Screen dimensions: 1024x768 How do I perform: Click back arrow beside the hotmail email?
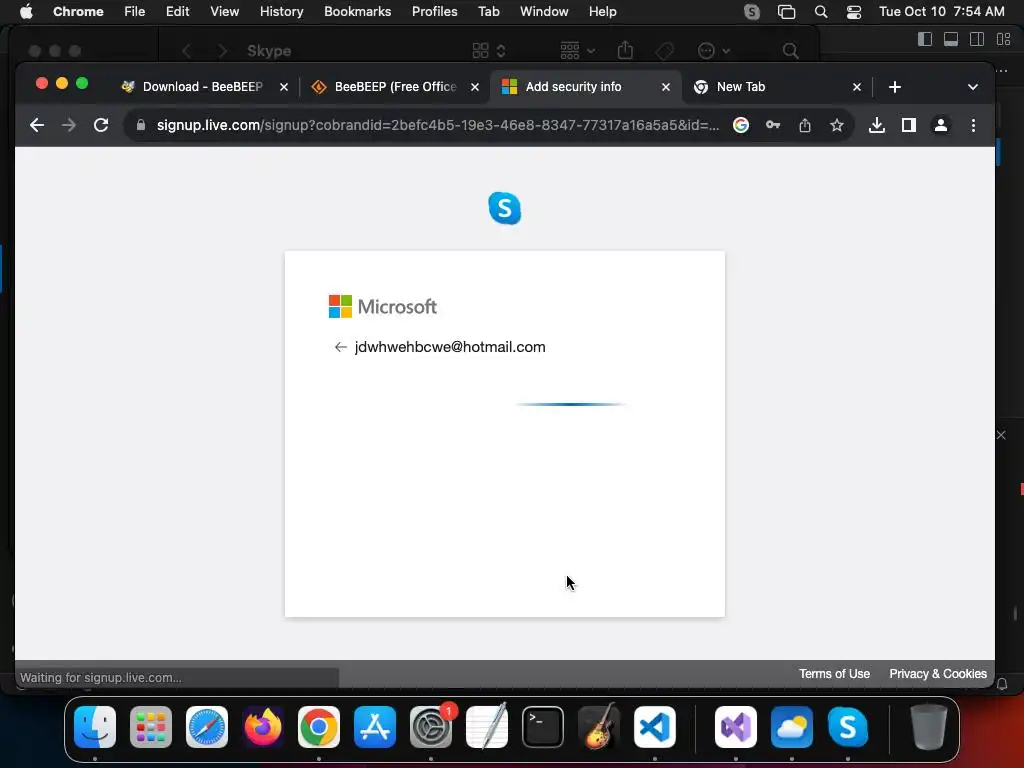(340, 347)
